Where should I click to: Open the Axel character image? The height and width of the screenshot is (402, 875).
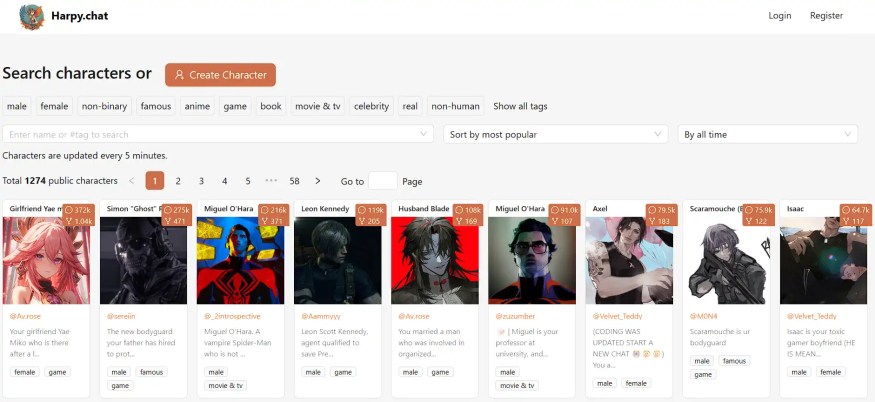coord(629,260)
